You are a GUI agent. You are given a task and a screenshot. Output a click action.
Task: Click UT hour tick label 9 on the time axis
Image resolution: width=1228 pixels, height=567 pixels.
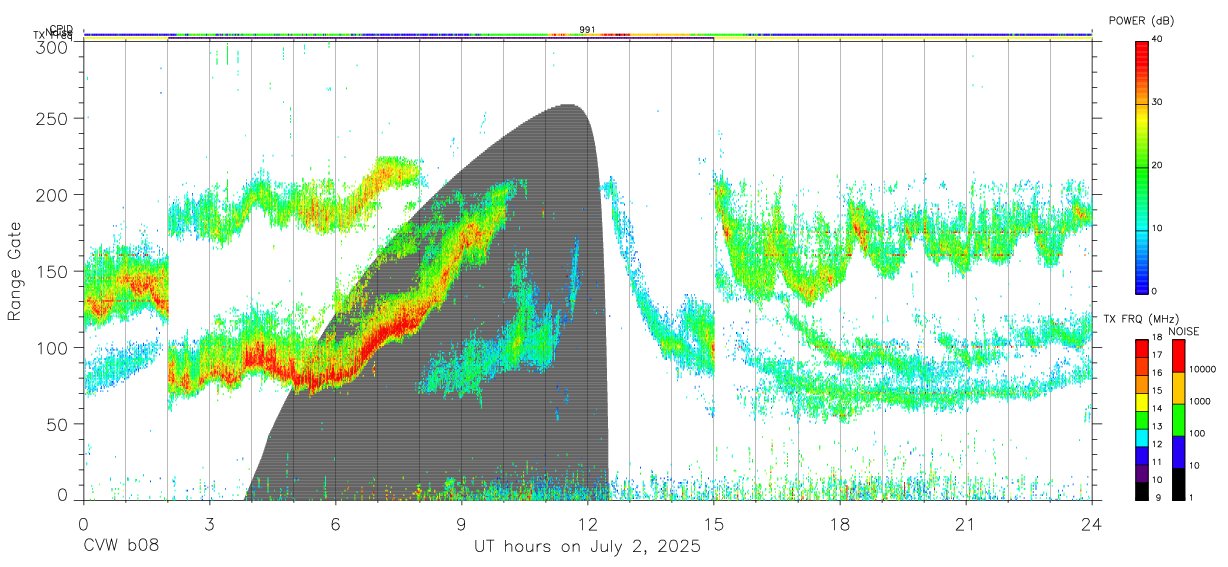tap(461, 524)
